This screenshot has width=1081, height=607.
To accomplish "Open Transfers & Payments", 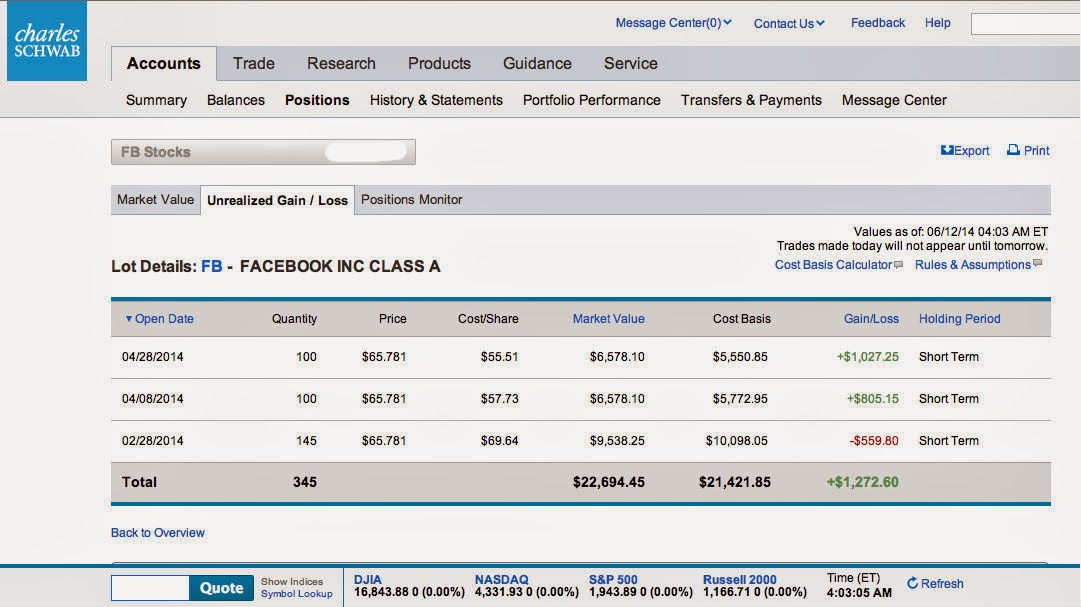I will pyautogui.click(x=751, y=100).
